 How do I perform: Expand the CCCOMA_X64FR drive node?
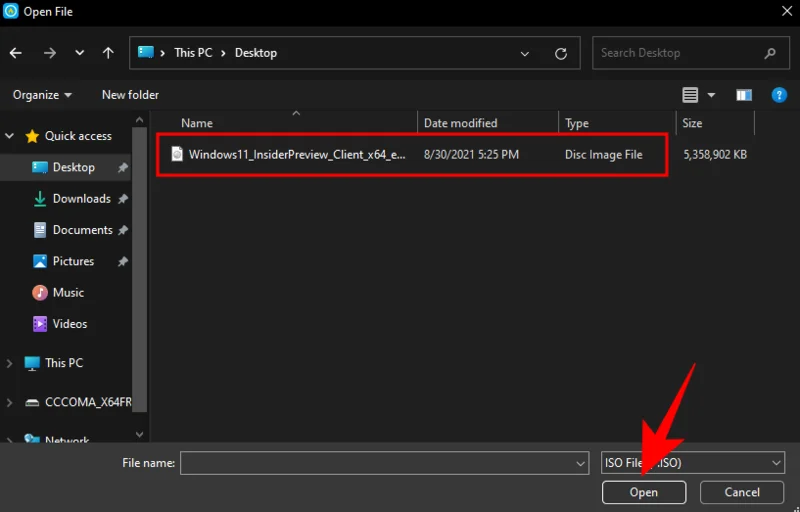point(9,402)
